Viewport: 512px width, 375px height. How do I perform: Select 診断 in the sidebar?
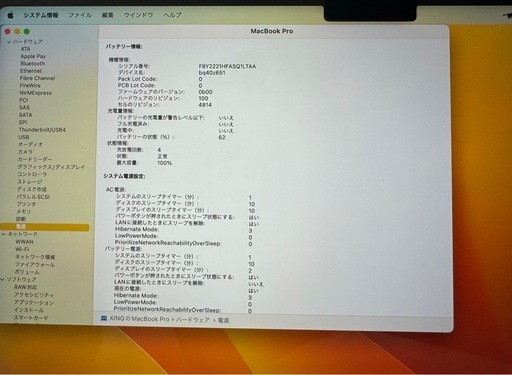pos(21,219)
